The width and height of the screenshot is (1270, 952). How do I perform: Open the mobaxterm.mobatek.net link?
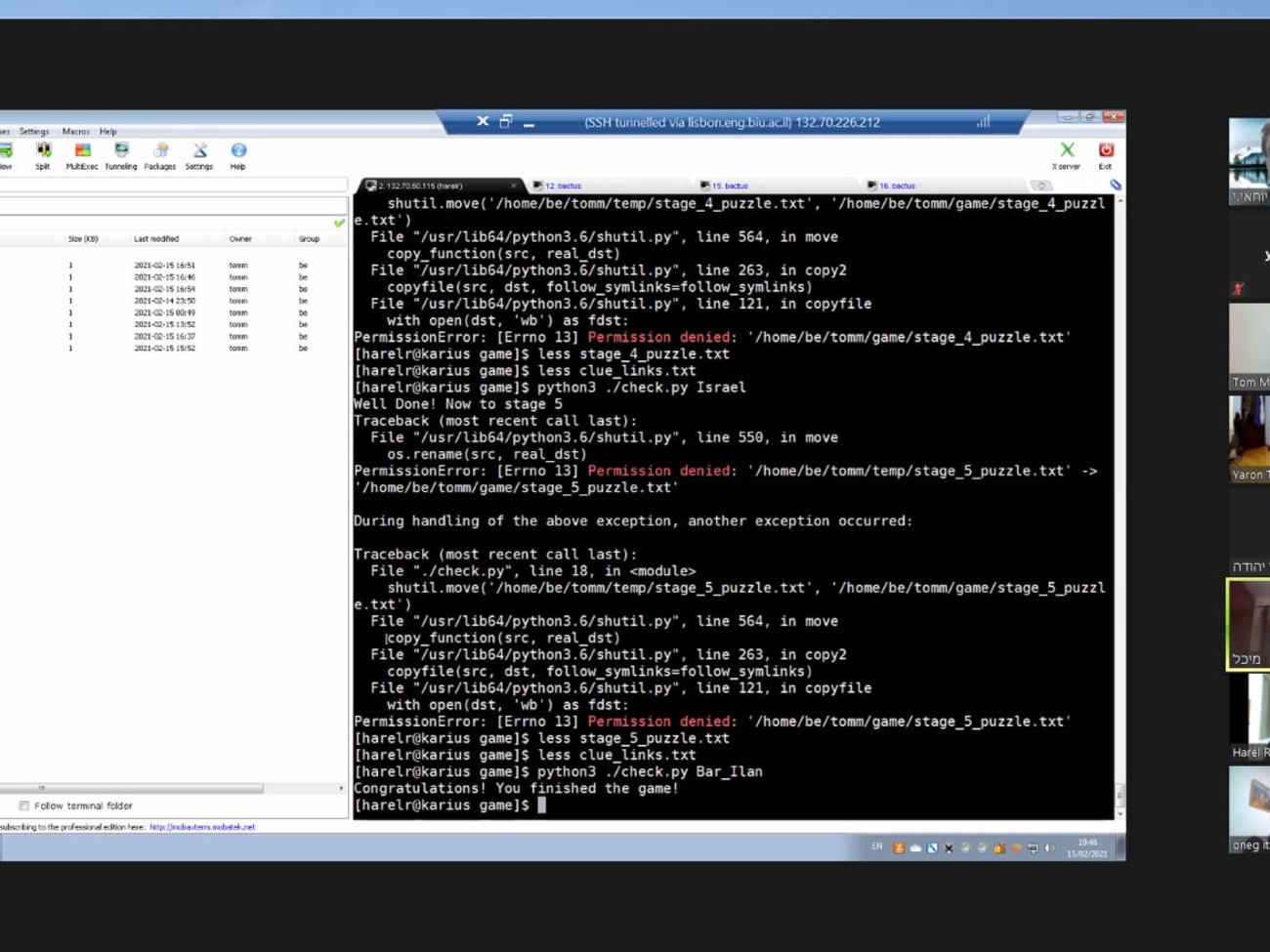[x=202, y=828]
